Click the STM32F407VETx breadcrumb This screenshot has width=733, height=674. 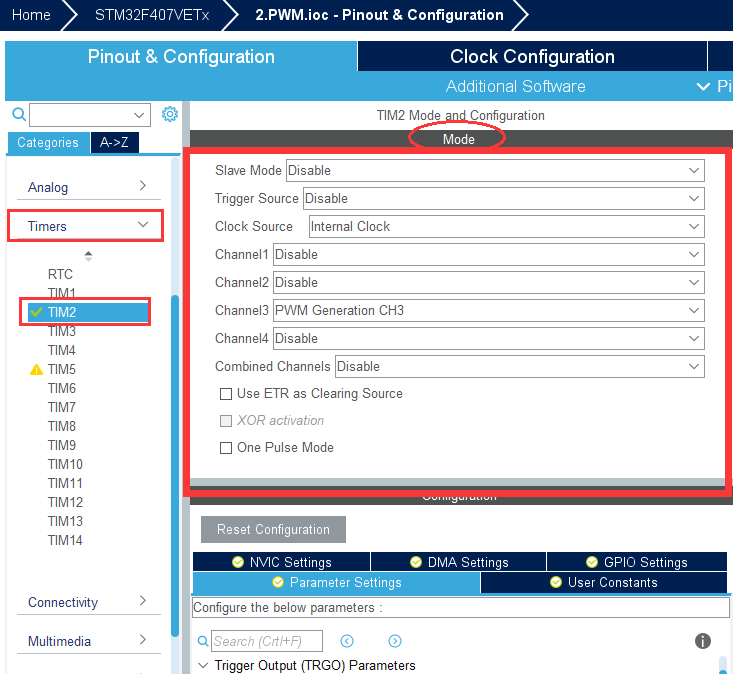[x=152, y=15]
